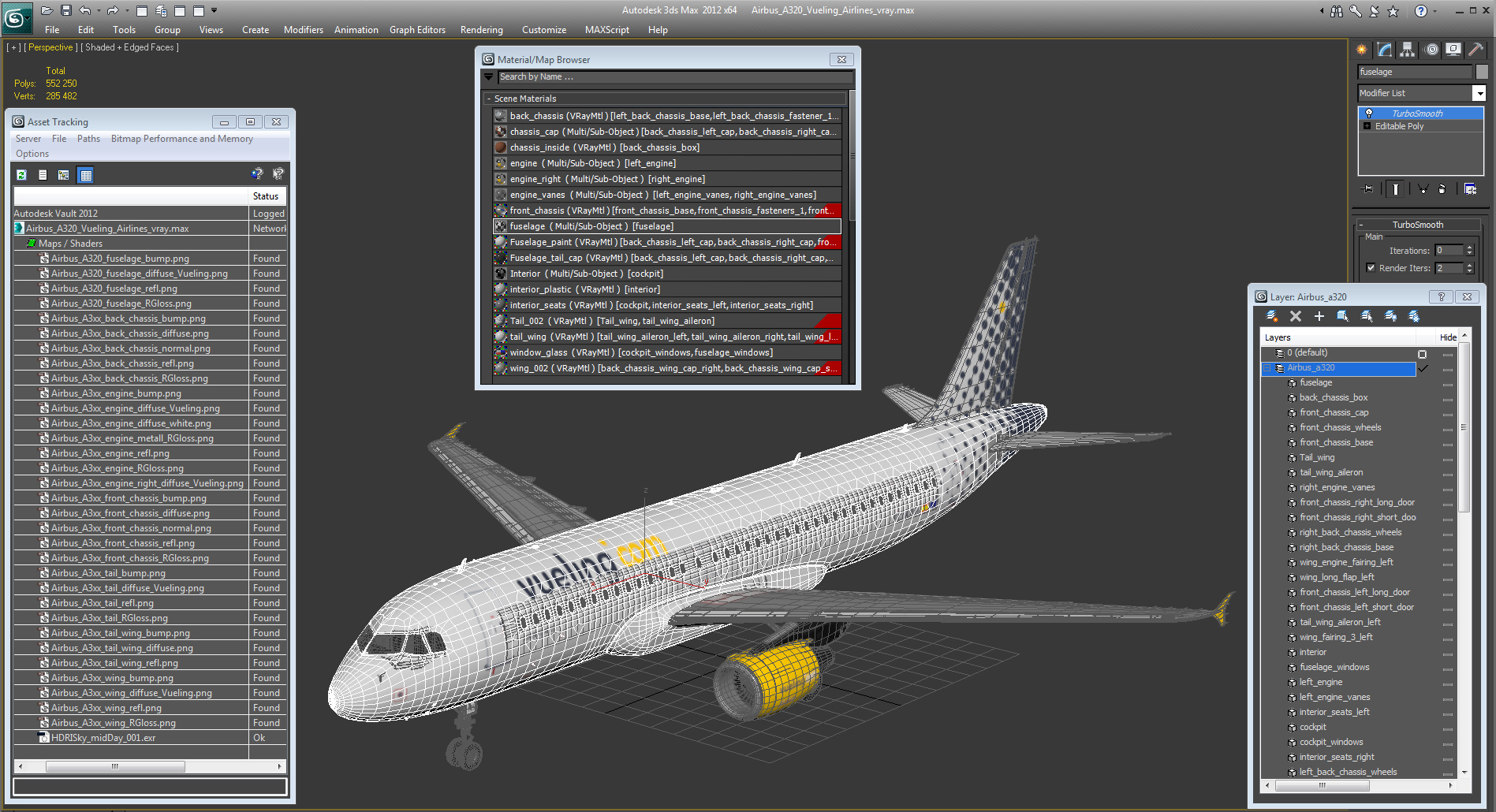Click Configure Modifier Sets icon
This screenshot has width=1496, height=812.
pyautogui.click(x=1471, y=188)
